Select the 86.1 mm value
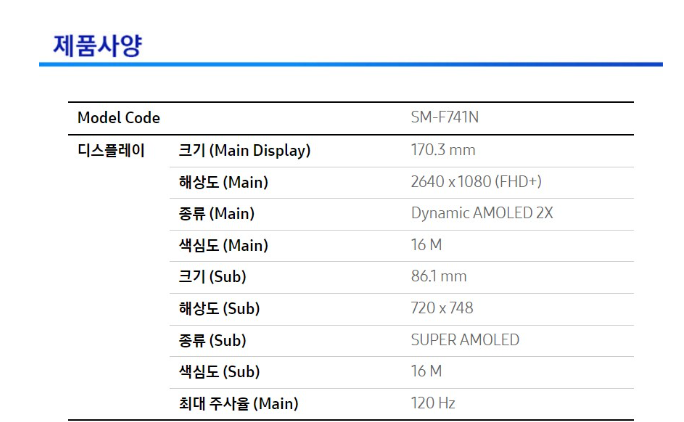Viewport: 684px width, 422px height. [x=438, y=276]
